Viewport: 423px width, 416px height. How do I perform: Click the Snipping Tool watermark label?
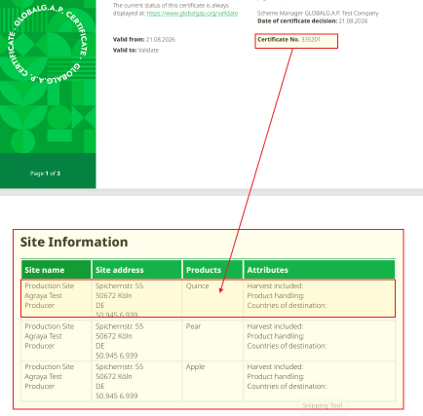(x=322, y=405)
